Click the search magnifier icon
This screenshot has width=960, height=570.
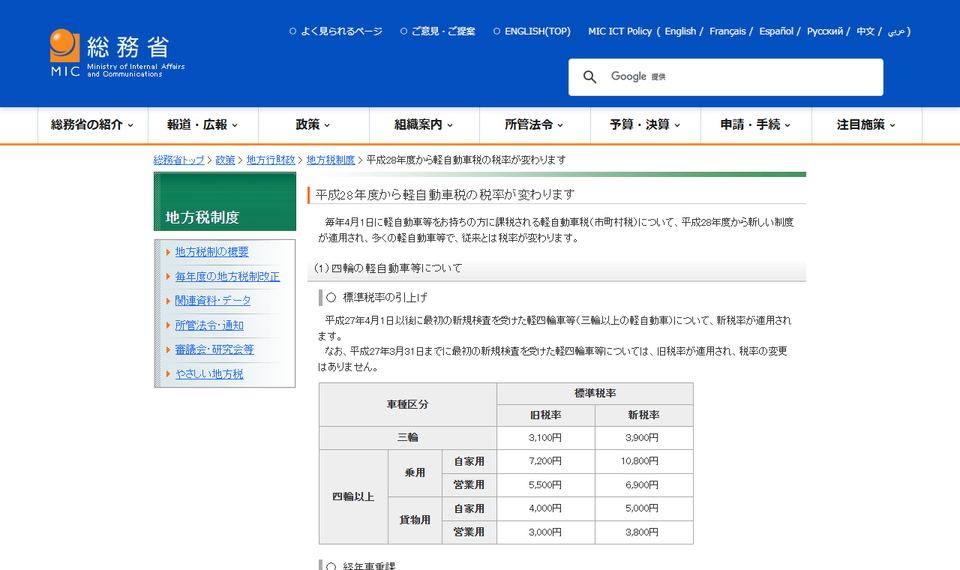coord(589,77)
